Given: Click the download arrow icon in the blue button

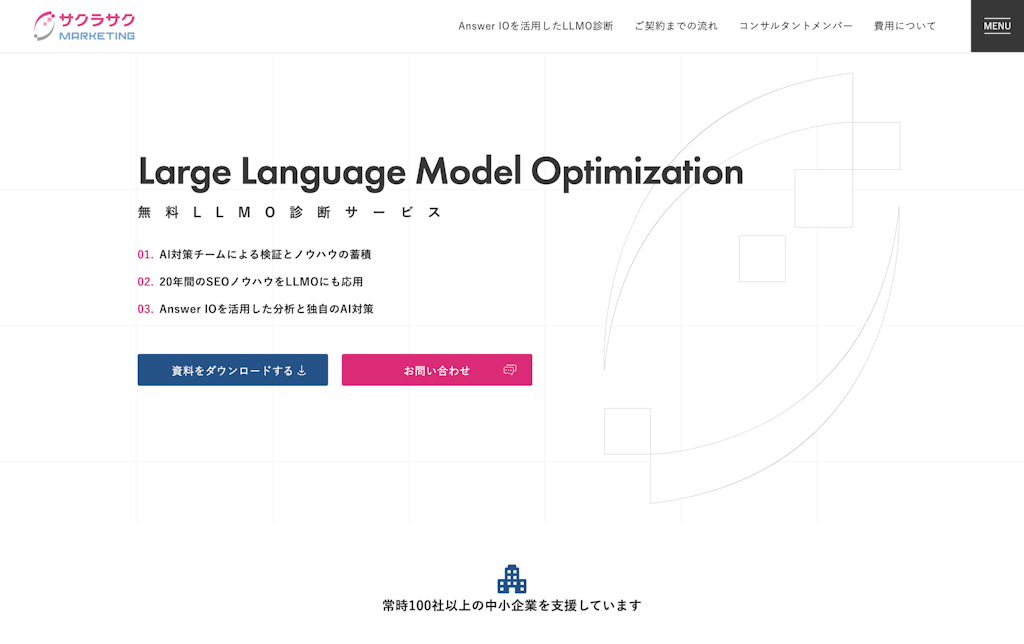Looking at the screenshot, I should tap(301, 369).
